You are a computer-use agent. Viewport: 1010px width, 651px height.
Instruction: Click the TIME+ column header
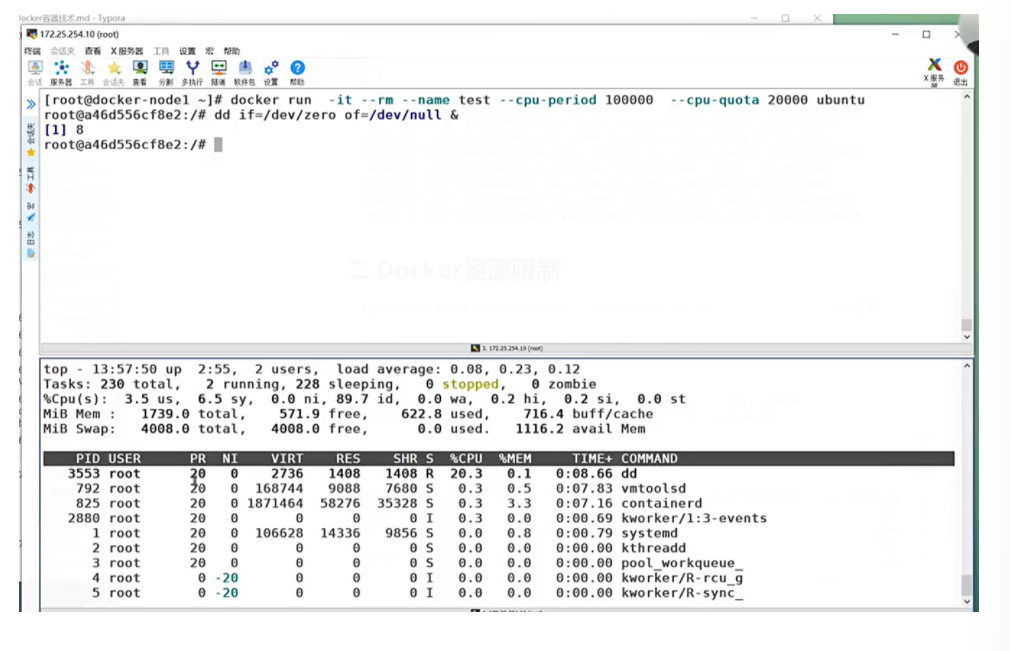tap(593, 458)
